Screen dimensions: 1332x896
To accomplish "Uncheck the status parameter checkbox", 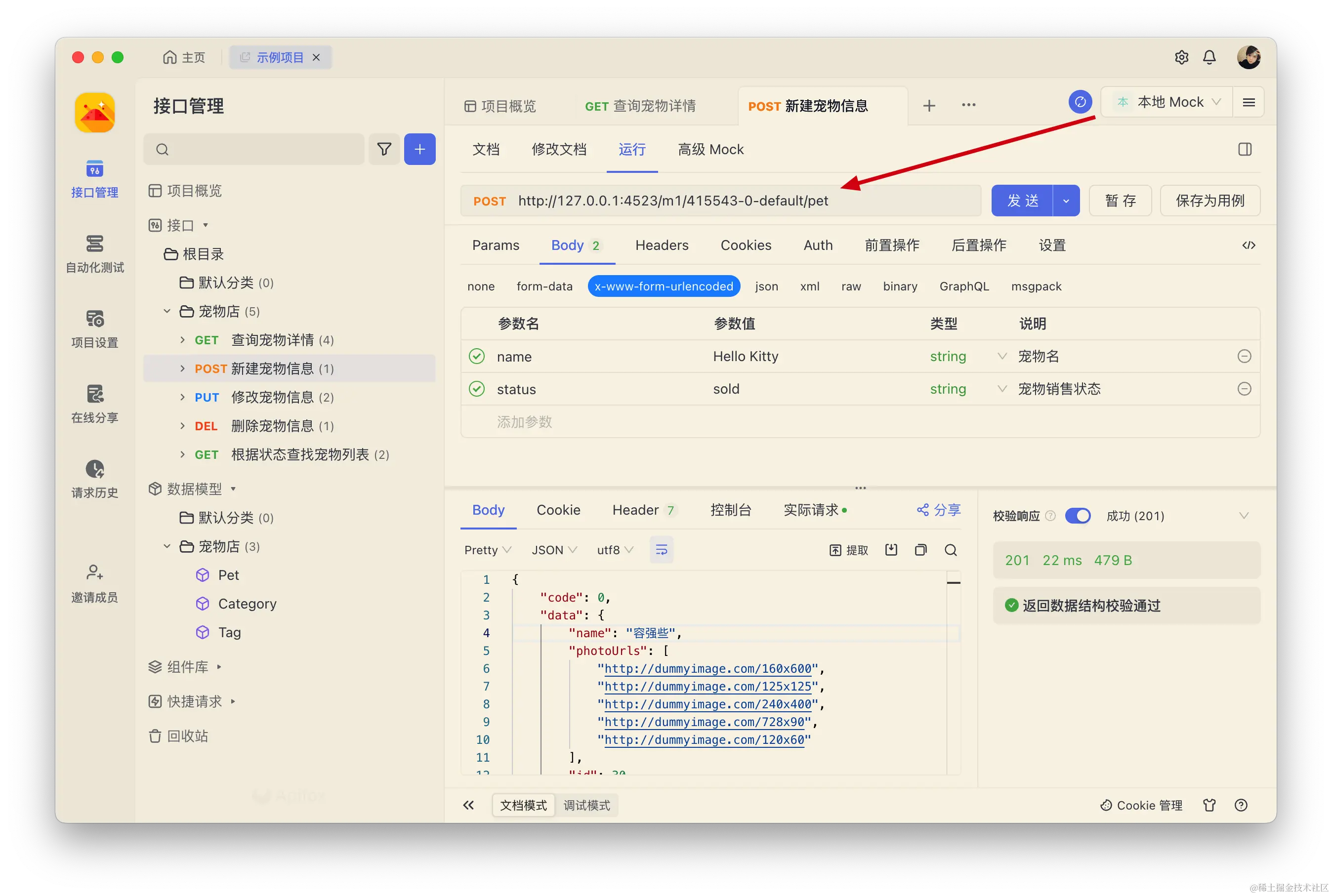I will click(477, 389).
